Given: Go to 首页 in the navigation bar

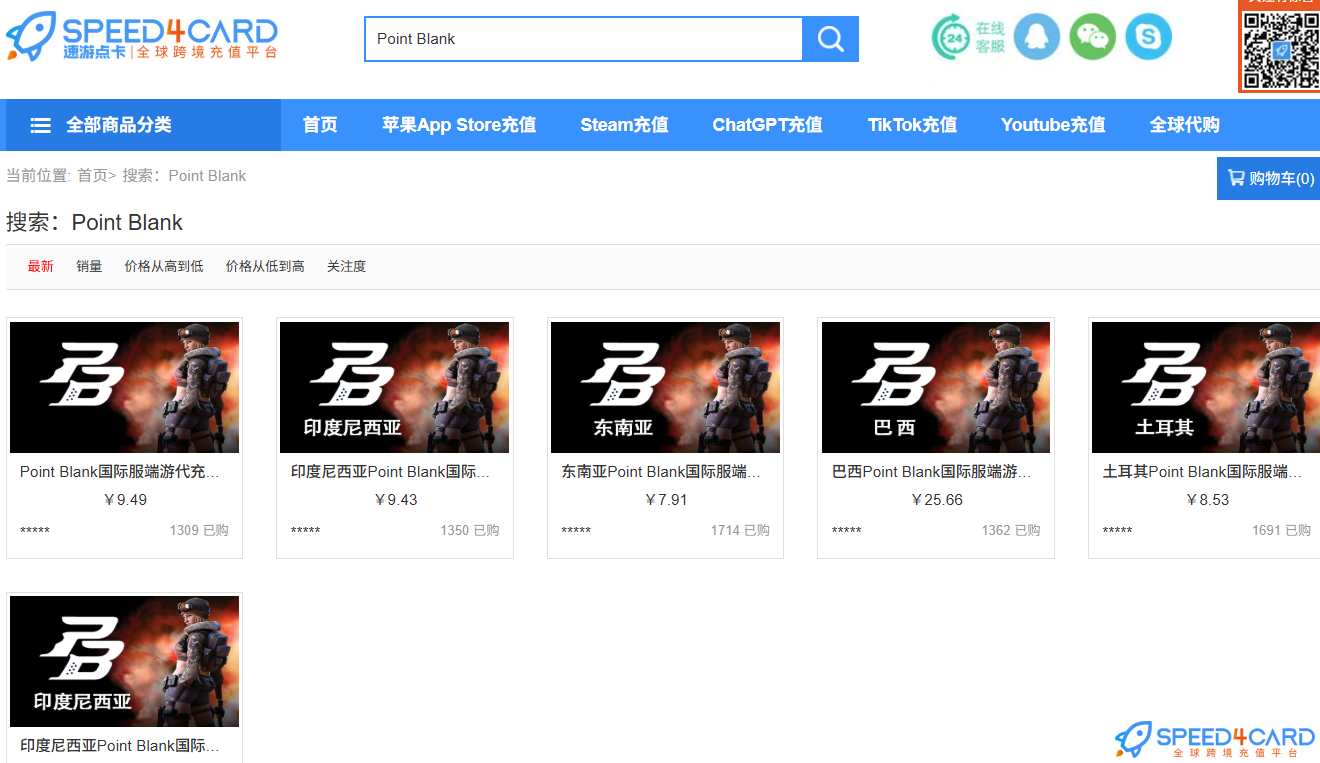Looking at the screenshot, I should 320,125.
